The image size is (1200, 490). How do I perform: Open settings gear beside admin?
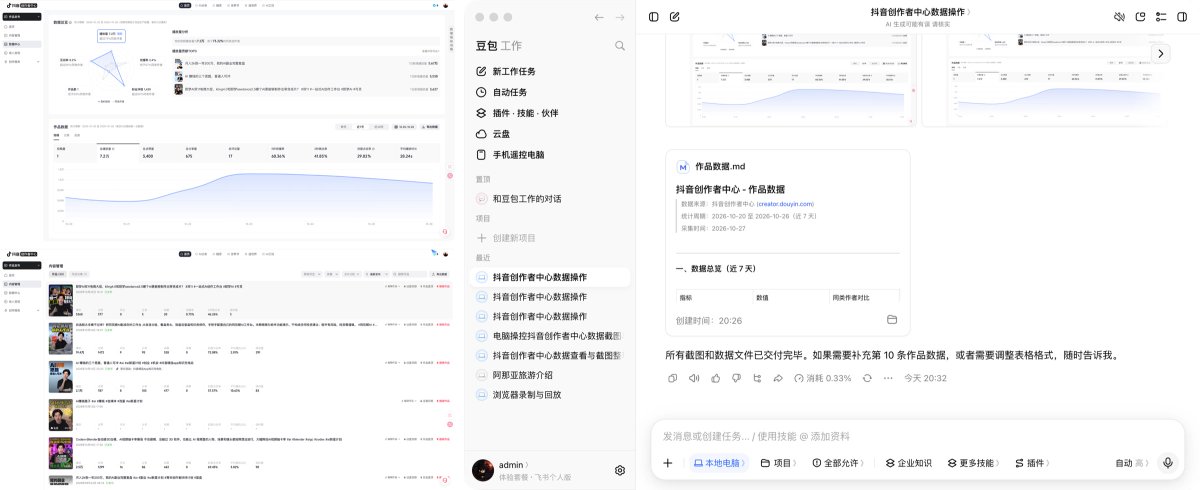pyautogui.click(x=620, y=470)
